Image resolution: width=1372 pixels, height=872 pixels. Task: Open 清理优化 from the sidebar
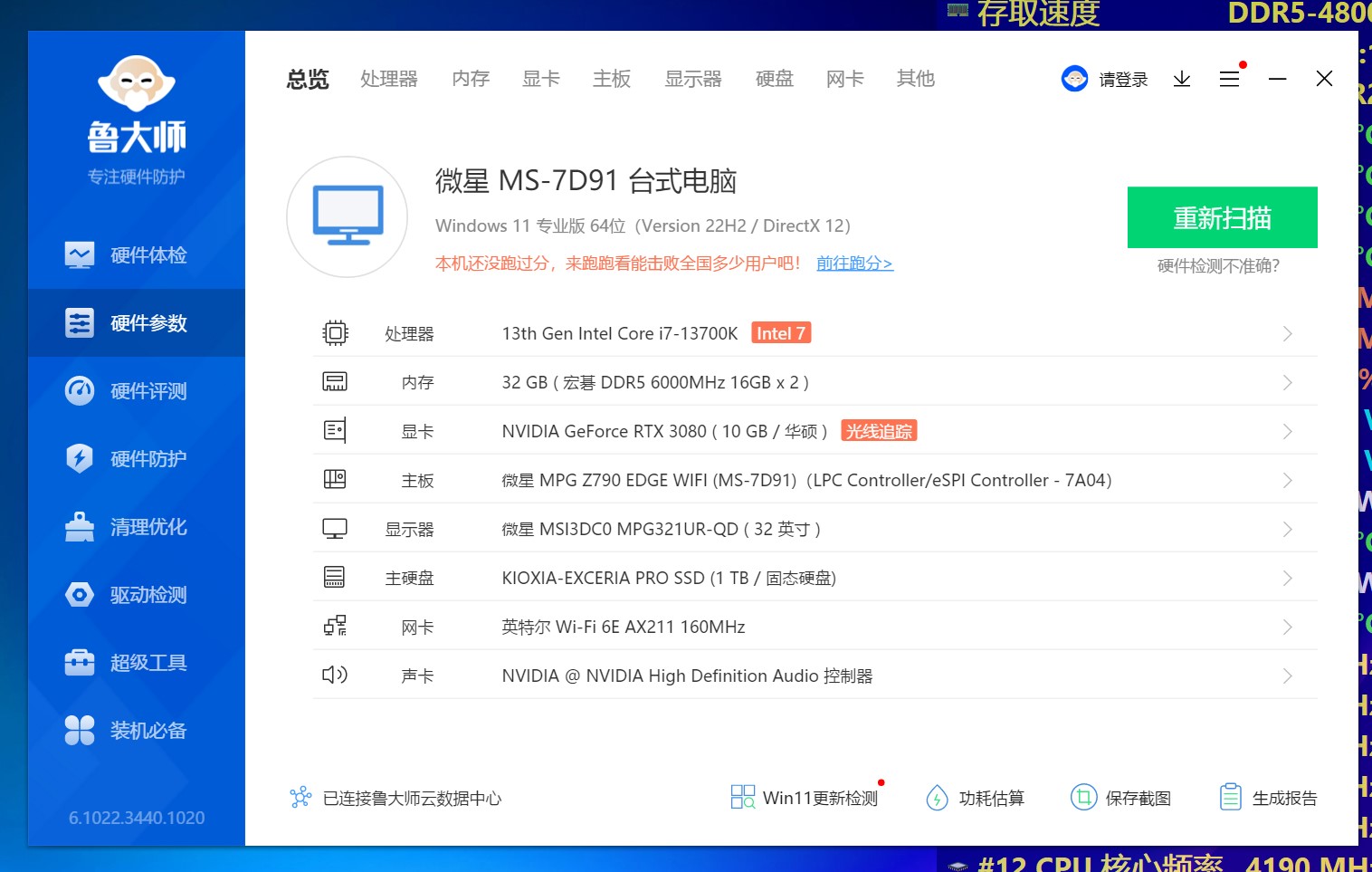point(136,526)
